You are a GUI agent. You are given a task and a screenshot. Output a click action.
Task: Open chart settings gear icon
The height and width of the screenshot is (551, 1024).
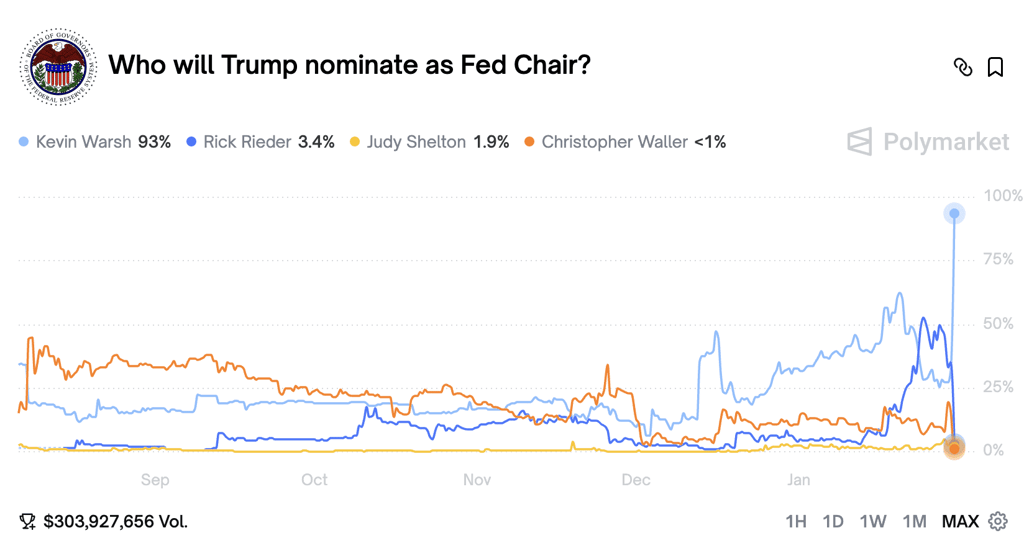(998, 521)
